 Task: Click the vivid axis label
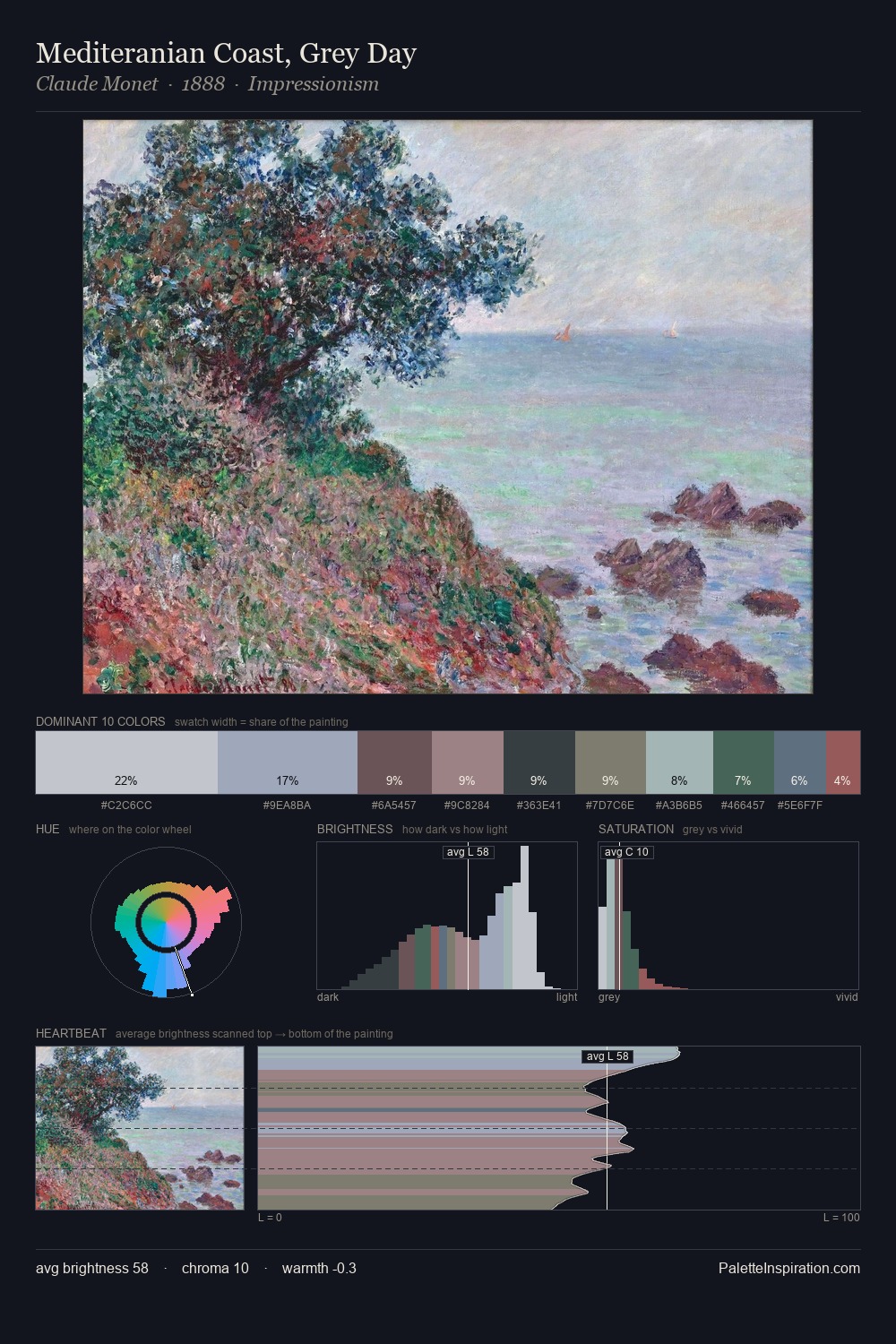point(847,997)
